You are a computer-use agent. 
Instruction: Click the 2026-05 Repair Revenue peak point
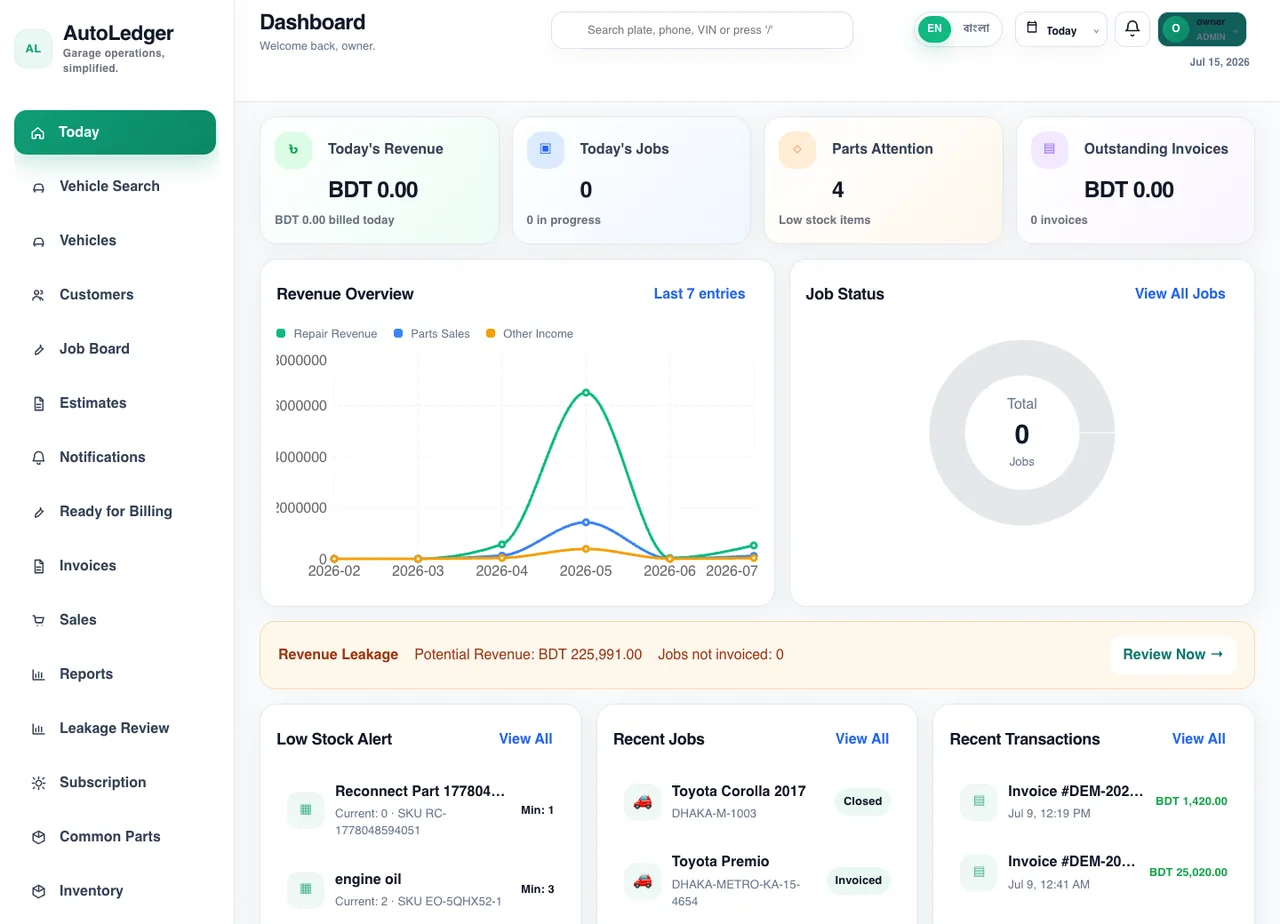pos(586,392)
